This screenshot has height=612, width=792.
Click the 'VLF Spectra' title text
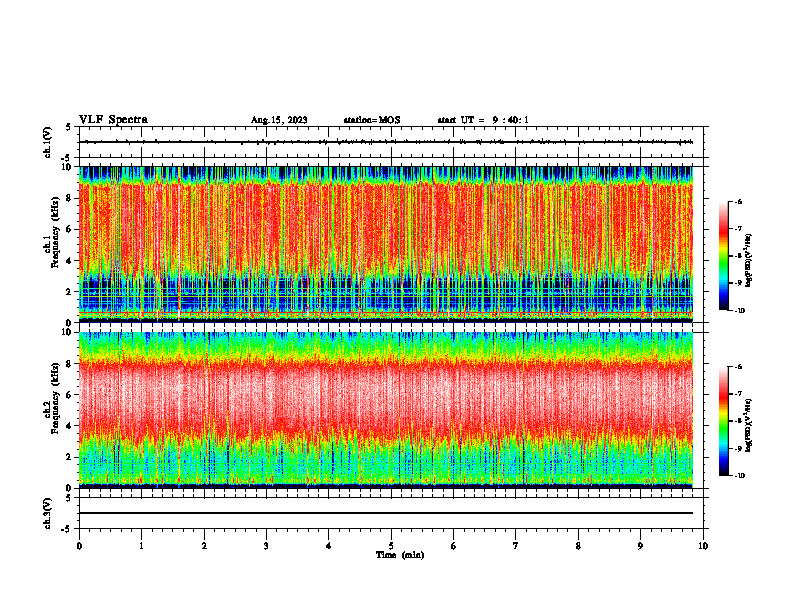coord(113,120)
